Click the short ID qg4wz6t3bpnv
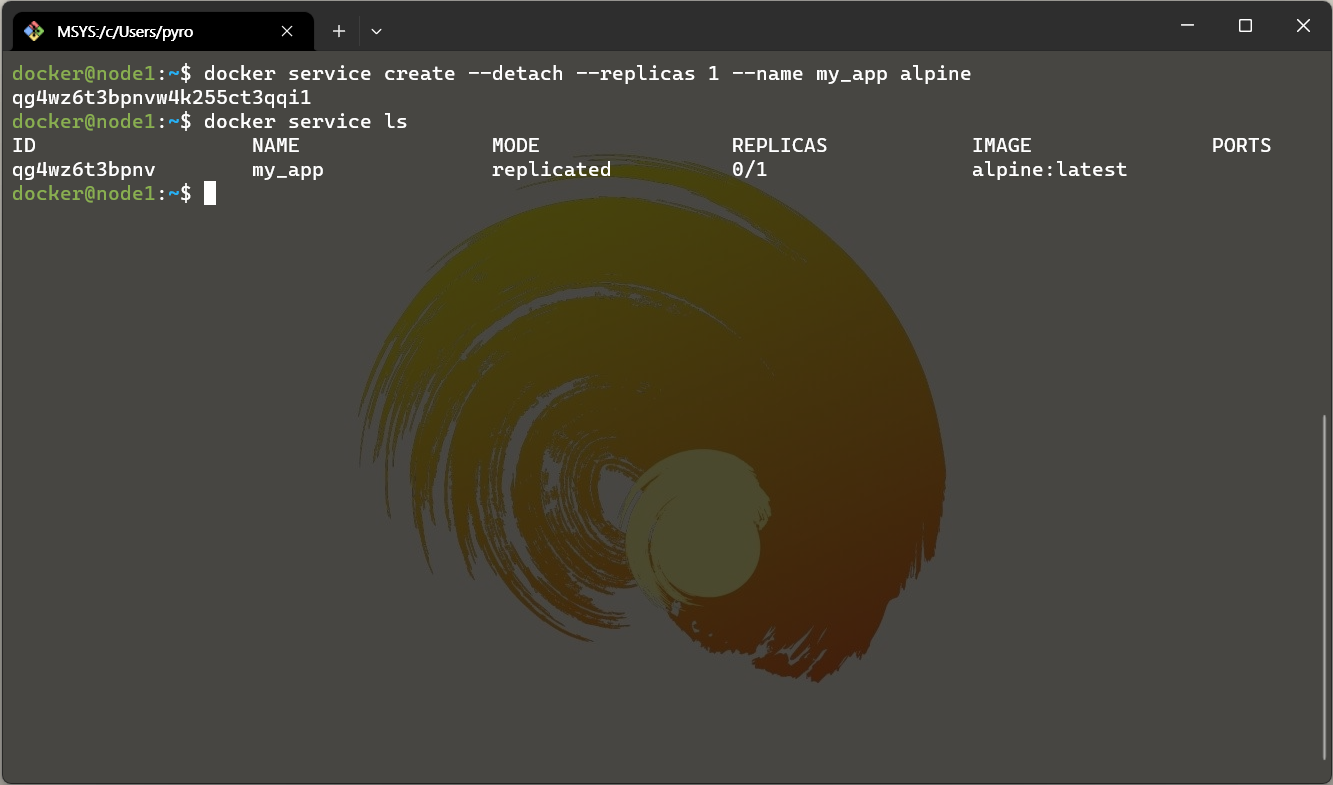This screenshot has width=1333, height=785. click(84, 169)
